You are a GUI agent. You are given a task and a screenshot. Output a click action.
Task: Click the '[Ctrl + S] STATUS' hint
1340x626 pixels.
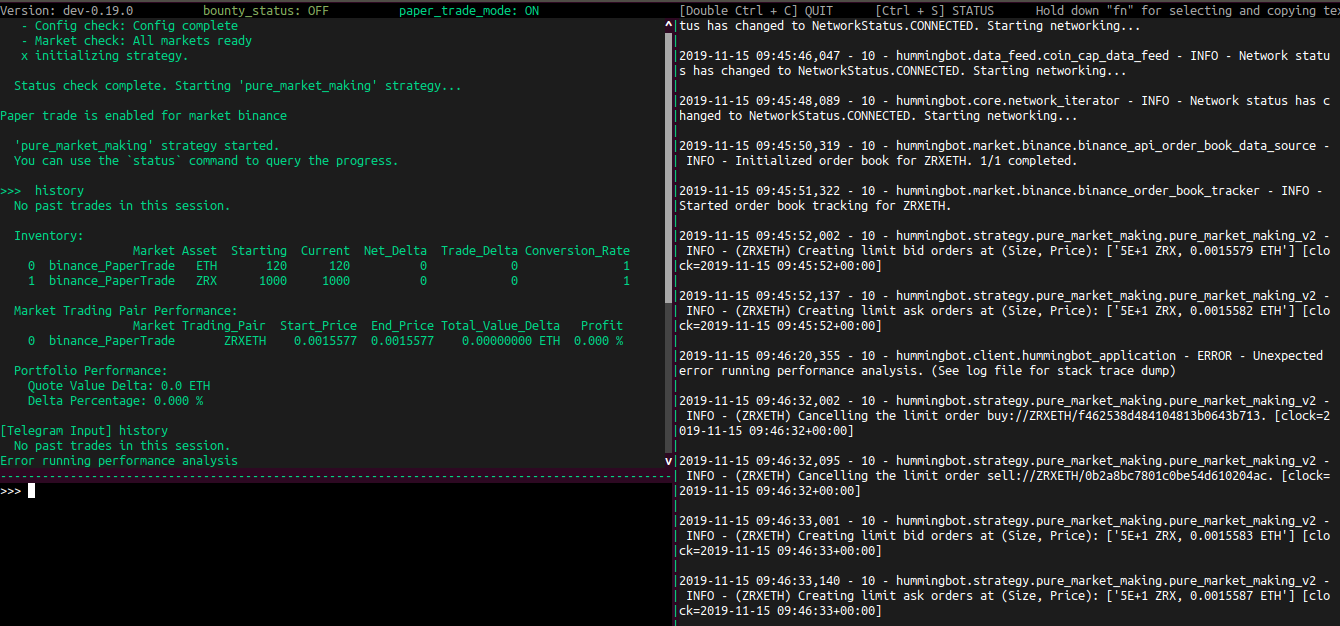(934, 11)
